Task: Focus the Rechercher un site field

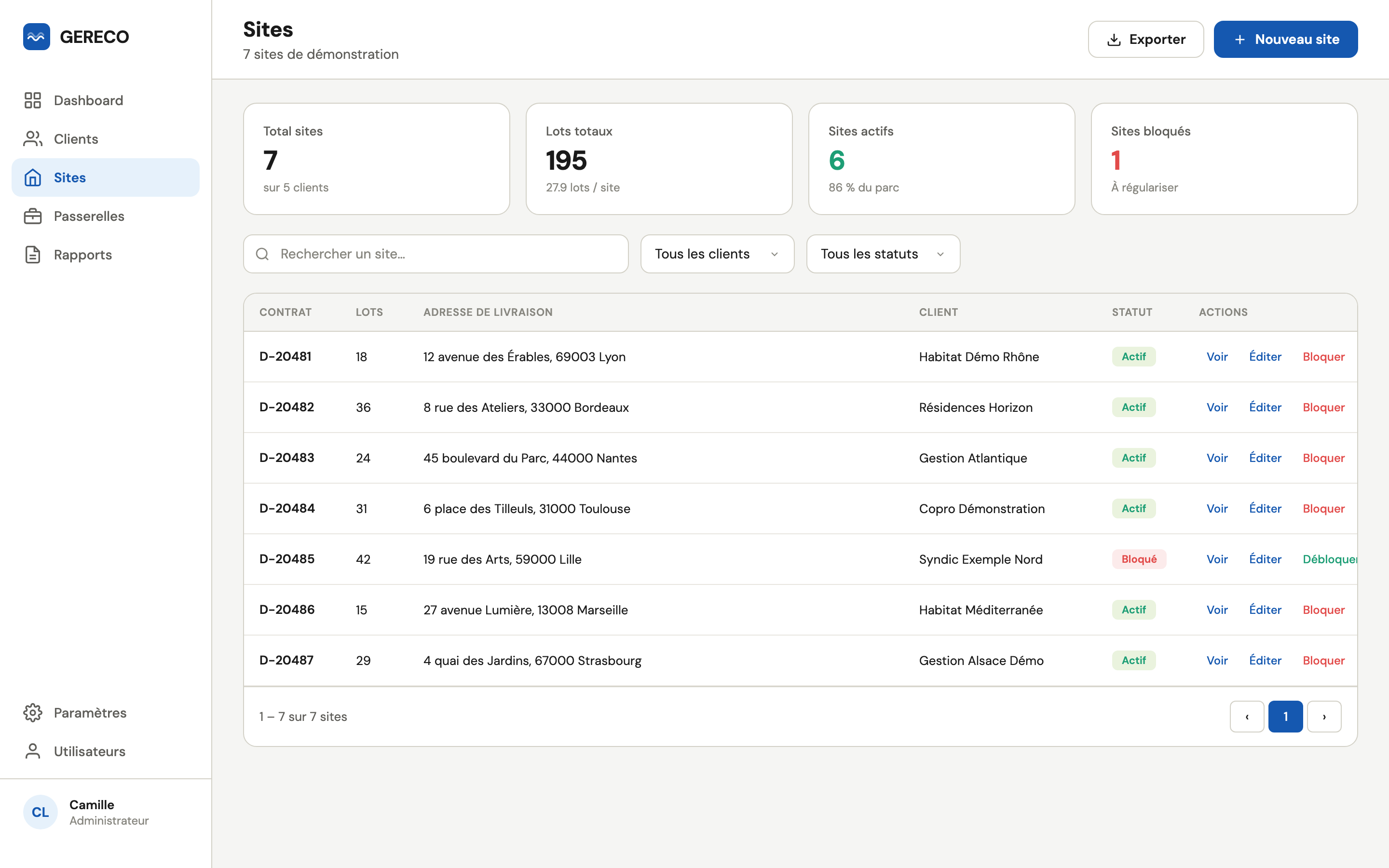Action: (436, 254)
